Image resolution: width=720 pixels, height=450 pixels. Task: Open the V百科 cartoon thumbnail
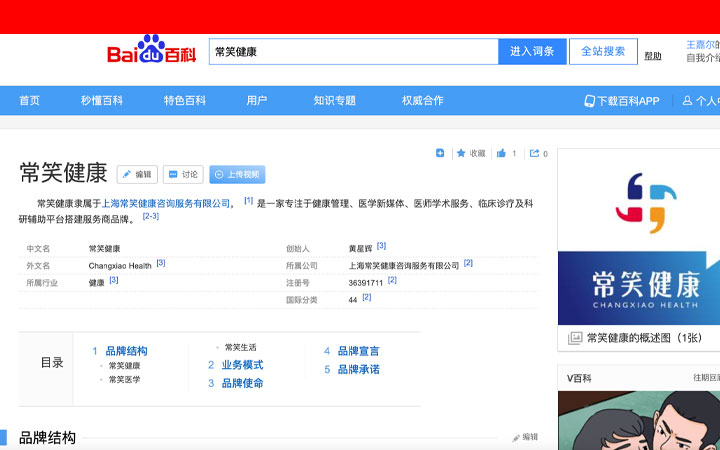639,421
